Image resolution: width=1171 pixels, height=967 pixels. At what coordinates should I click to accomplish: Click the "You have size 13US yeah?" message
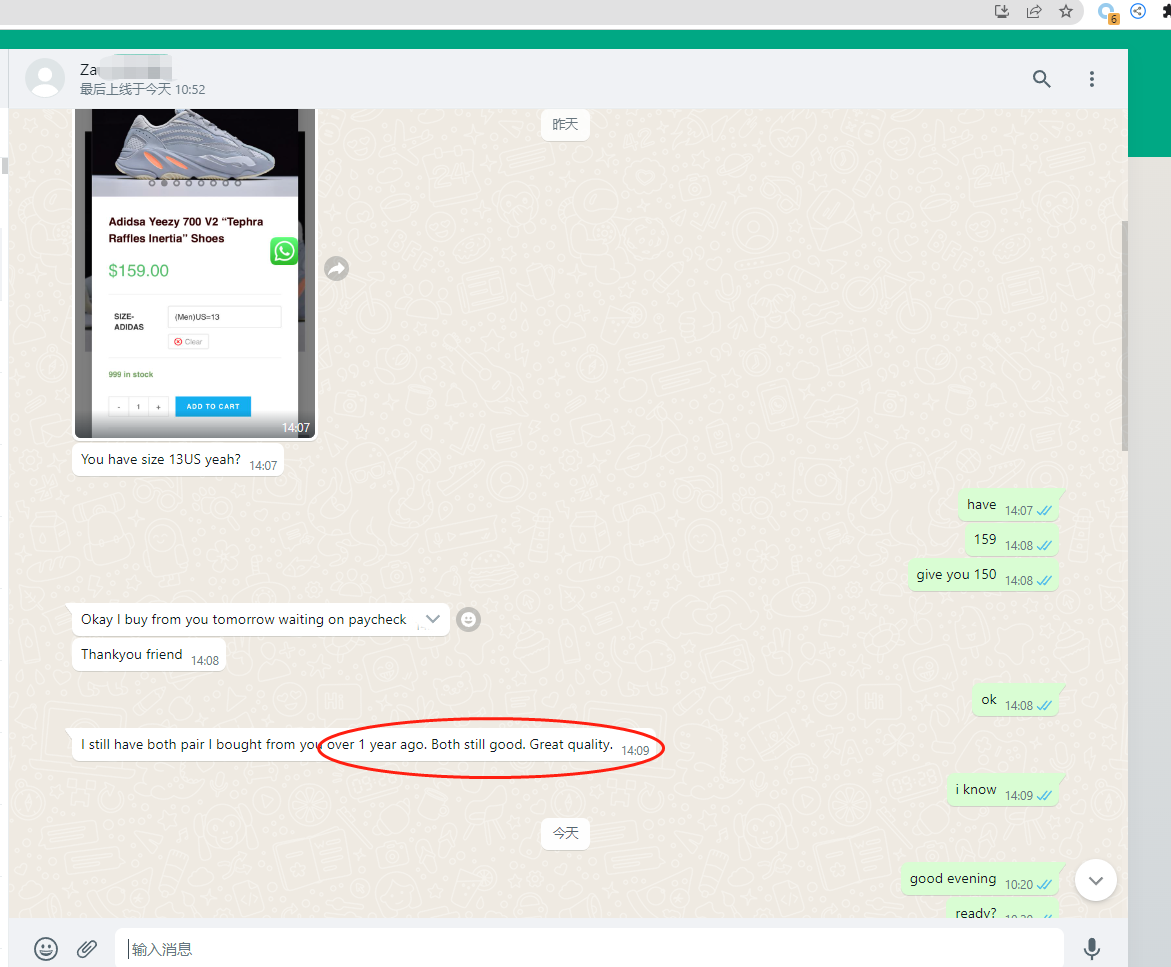(161, 460)
